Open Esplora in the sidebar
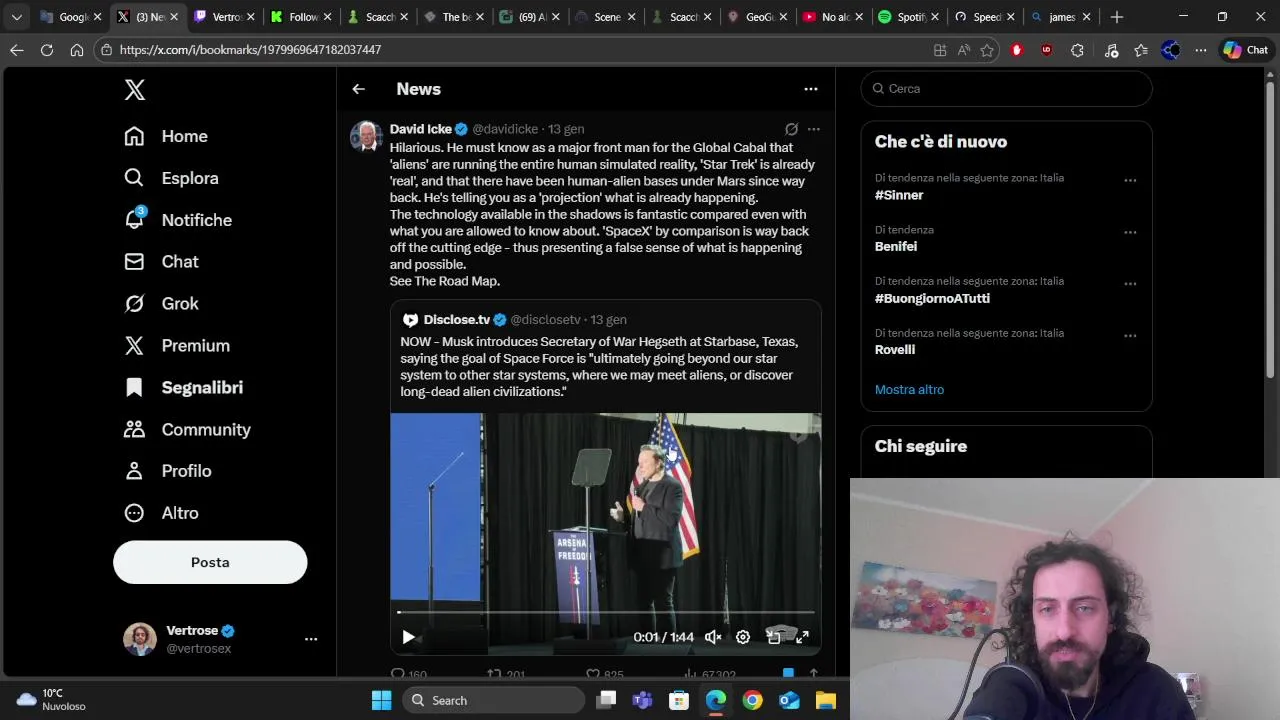Image resolution: width=1280 pixels, height=720 pixels. point(171,178)
